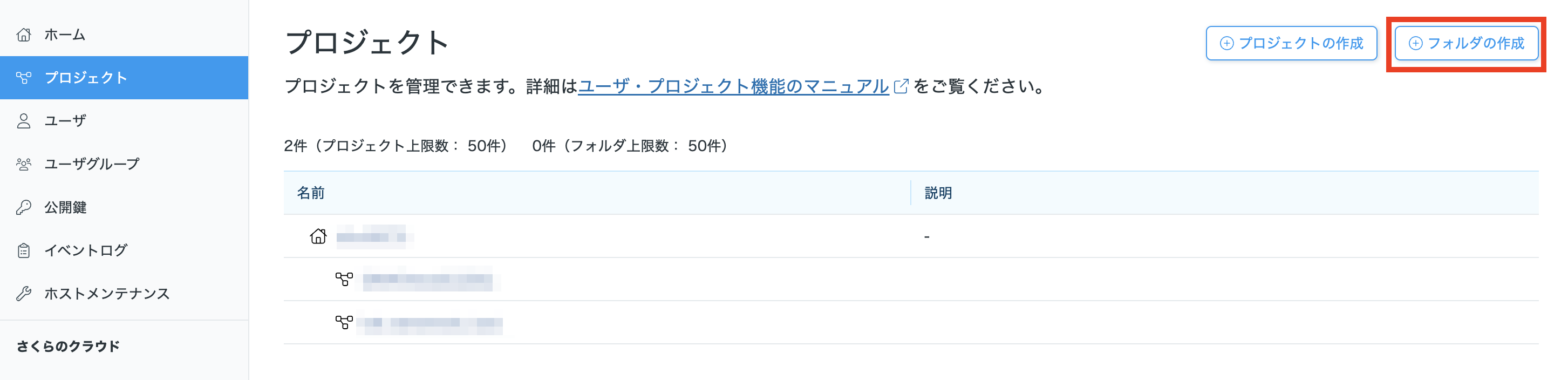Click the first project node icon in table
The width and height of the screenshot is (1568, 380).
[x=344, y=279]
